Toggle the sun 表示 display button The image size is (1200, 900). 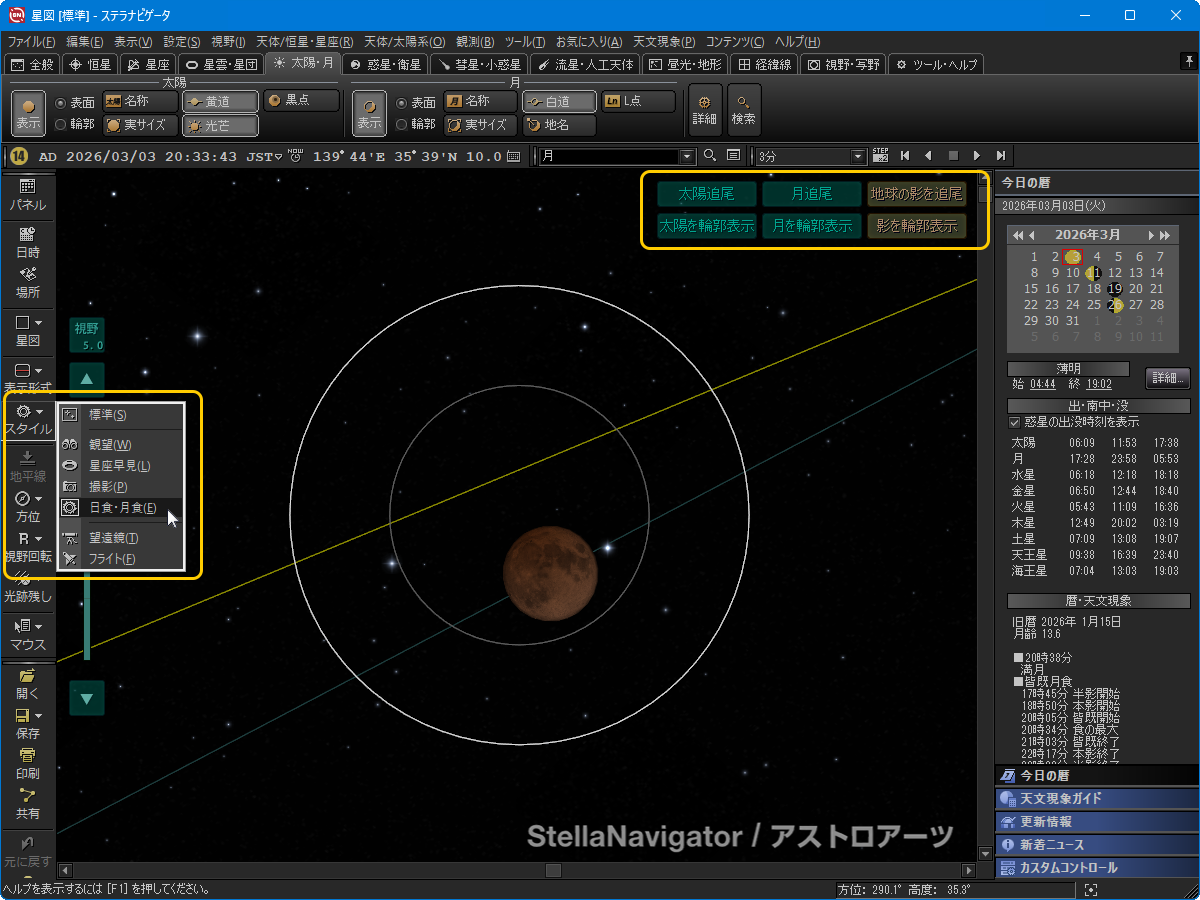coord(28,112)
